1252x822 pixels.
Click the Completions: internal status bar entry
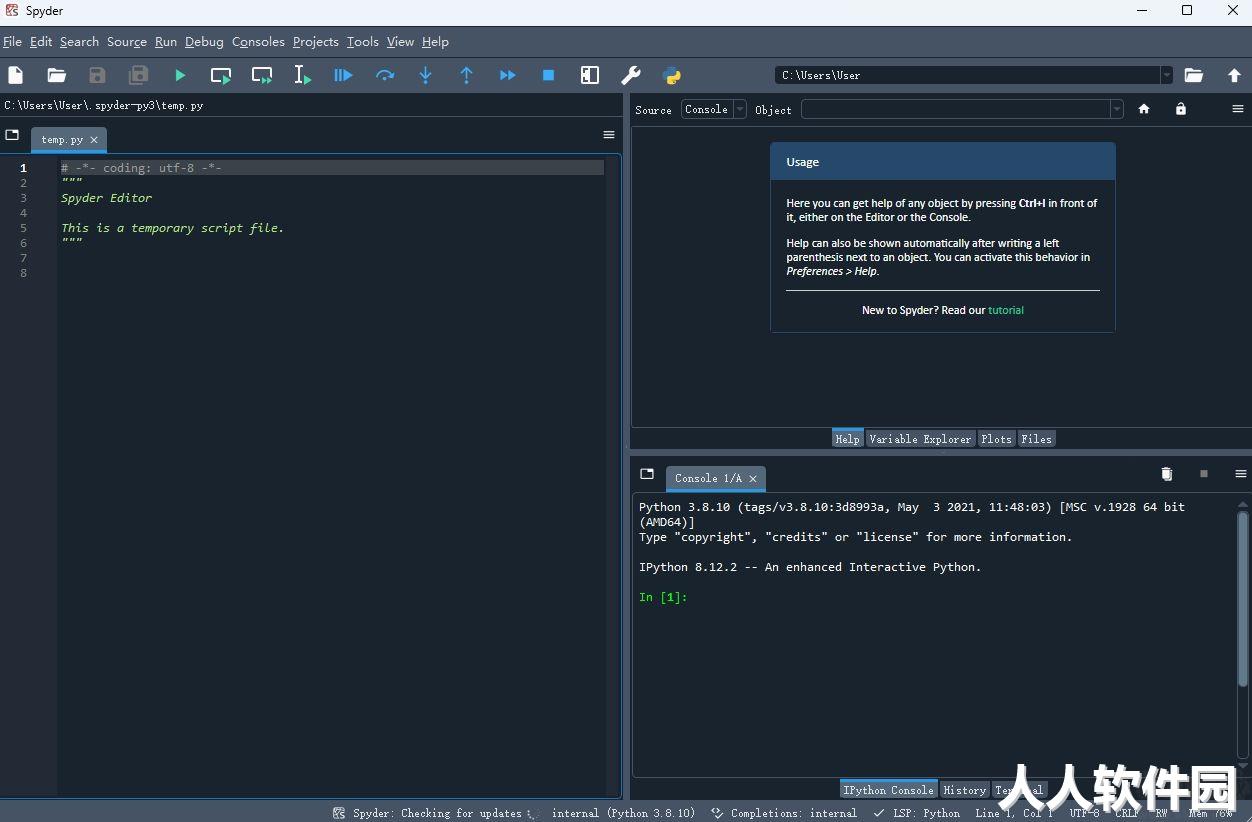784,813
